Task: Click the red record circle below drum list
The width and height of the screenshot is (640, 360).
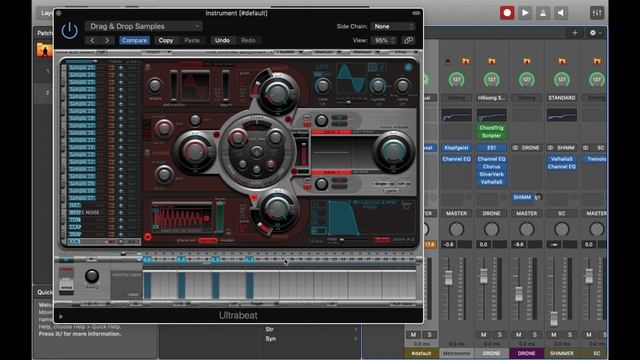Action: (148, 237)
